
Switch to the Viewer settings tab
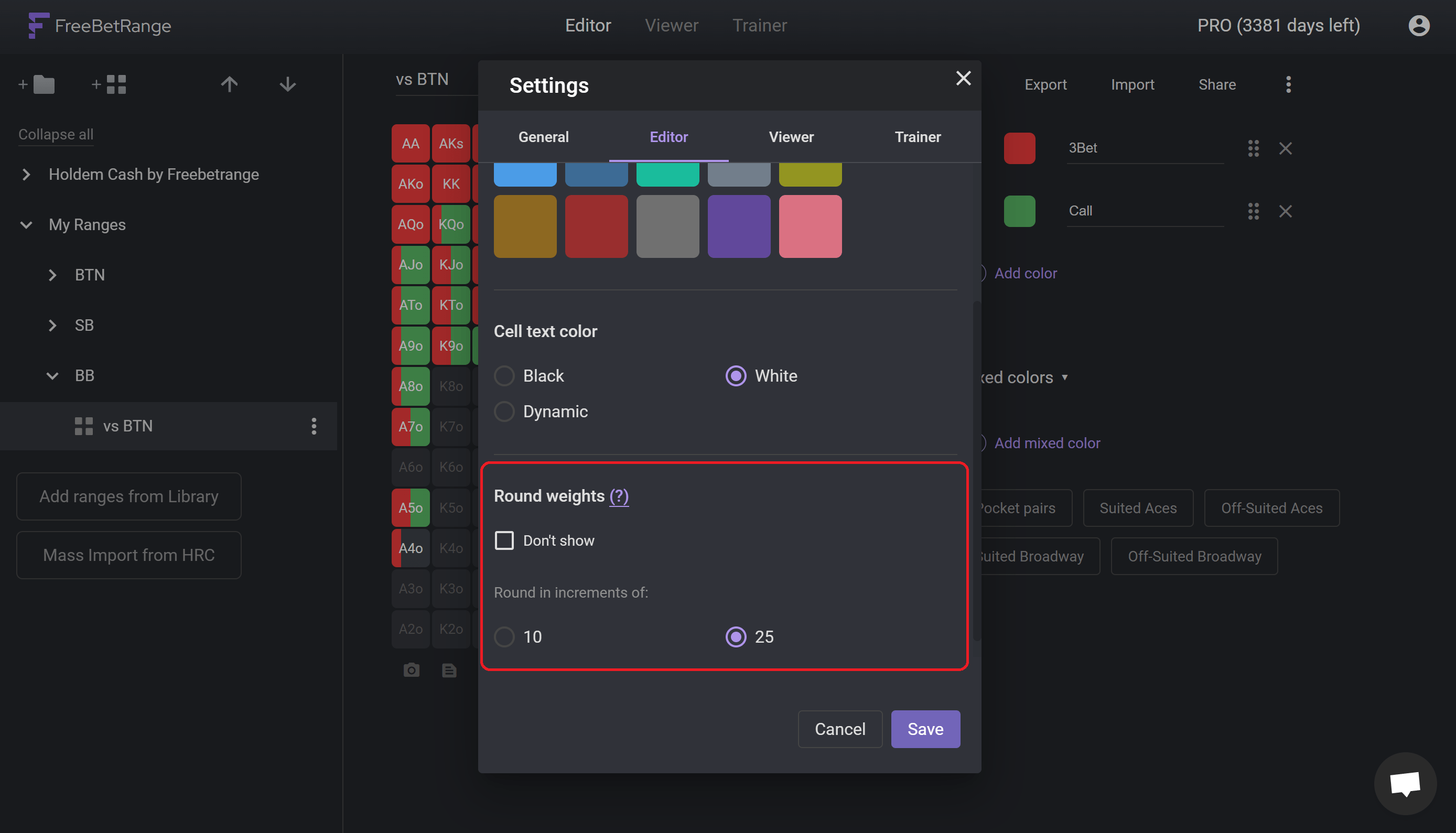point(791,137)
